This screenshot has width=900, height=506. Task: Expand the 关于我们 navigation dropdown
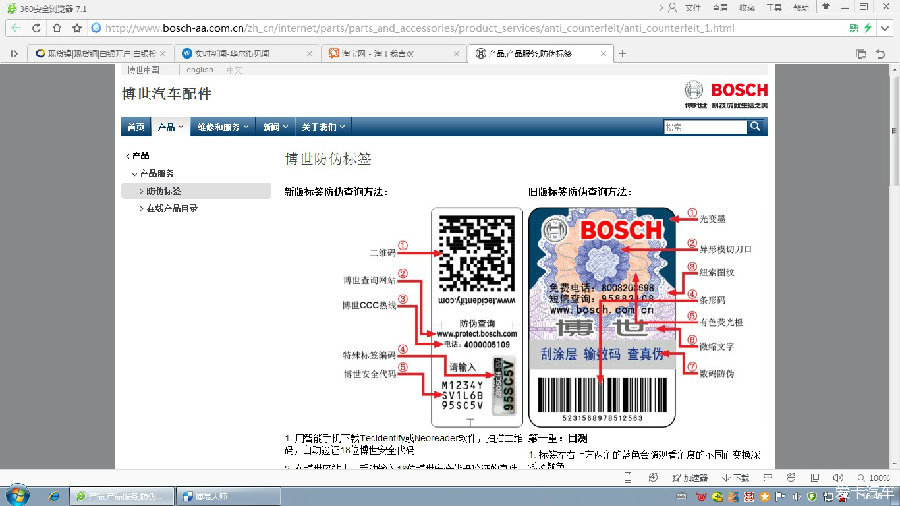point(324,127)
